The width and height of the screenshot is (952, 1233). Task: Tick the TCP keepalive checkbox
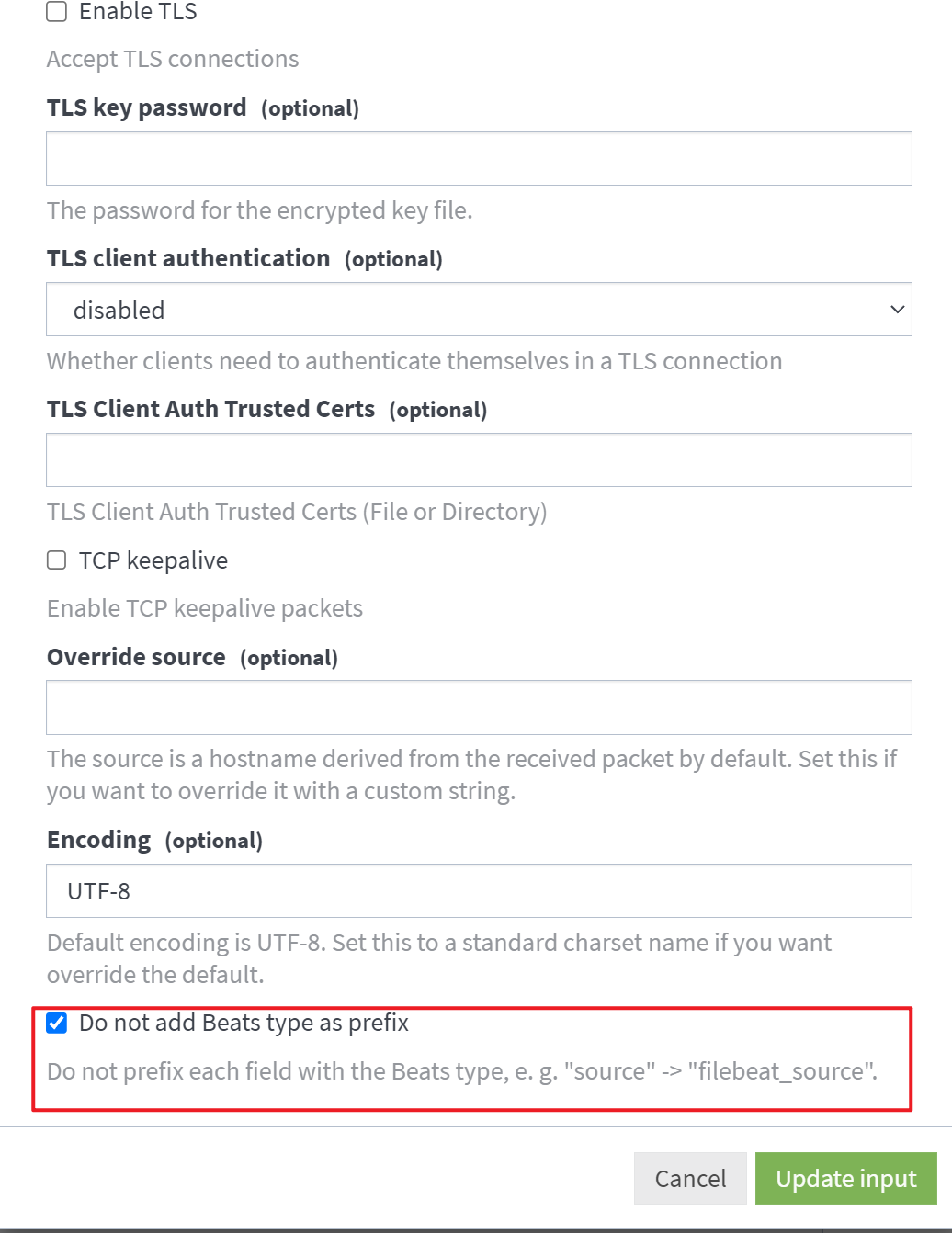[57, 560]
